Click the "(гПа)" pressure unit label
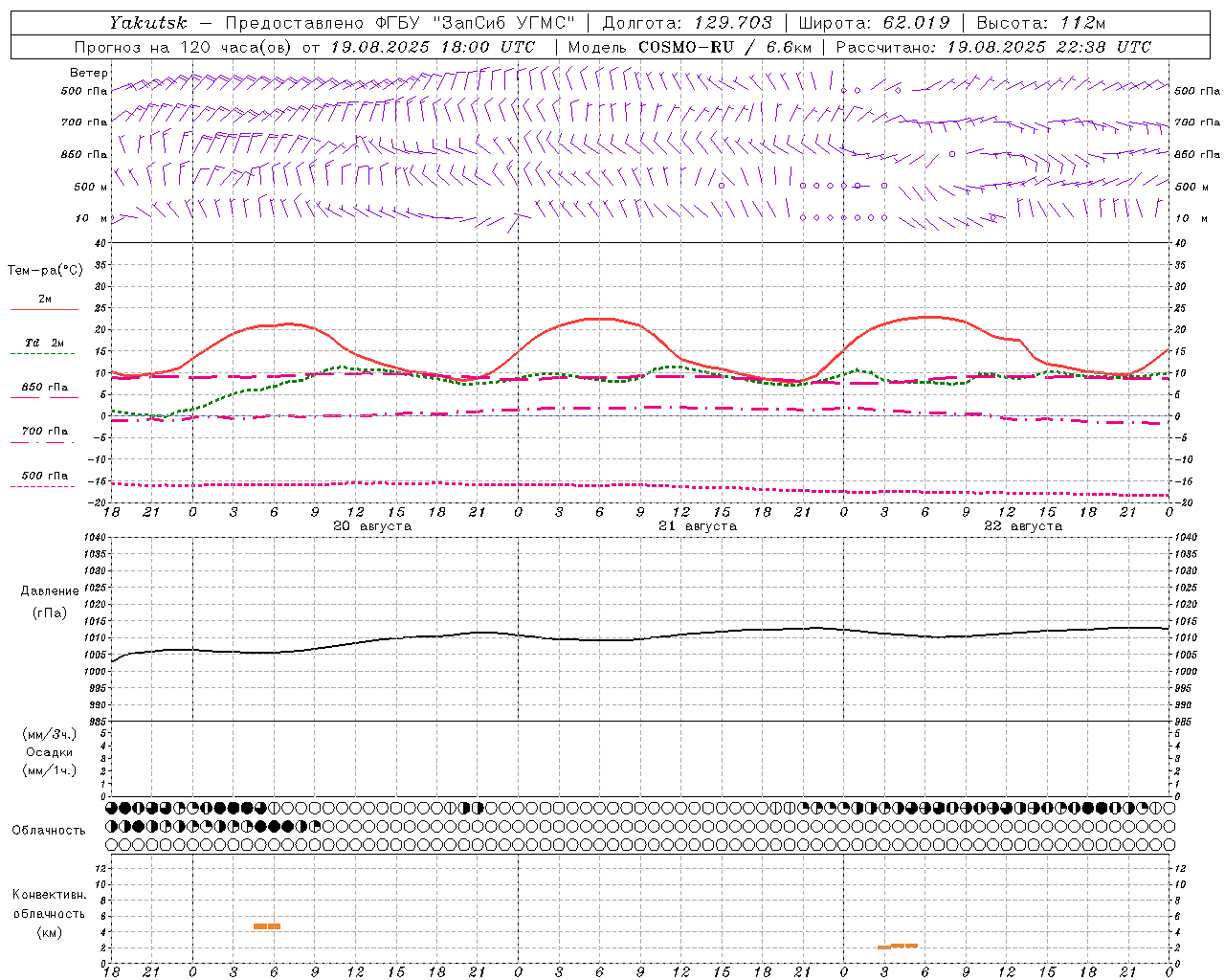Image resolution: width=1225 pixels, height=980 pixels. pos(50,612)
